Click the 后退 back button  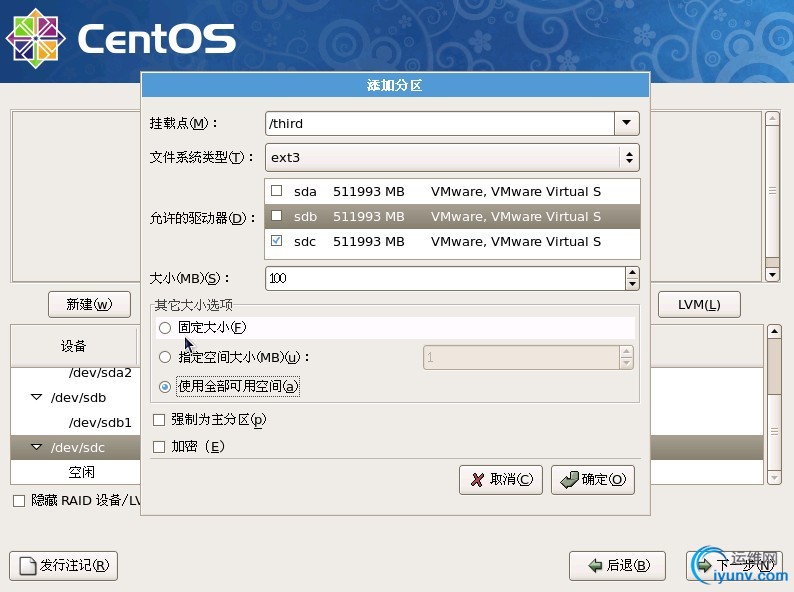coord(617,566)
